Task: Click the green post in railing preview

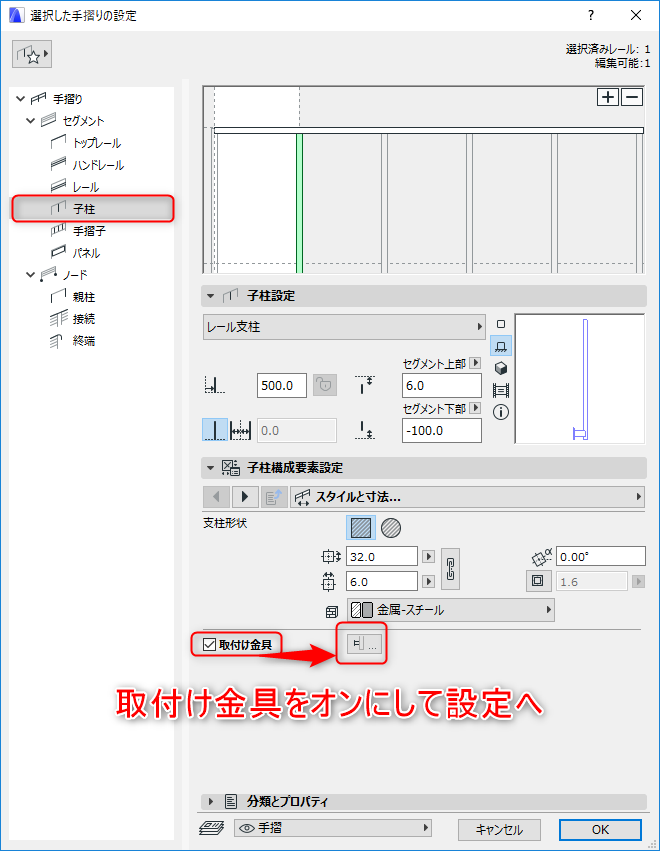Action: (299, 203)
